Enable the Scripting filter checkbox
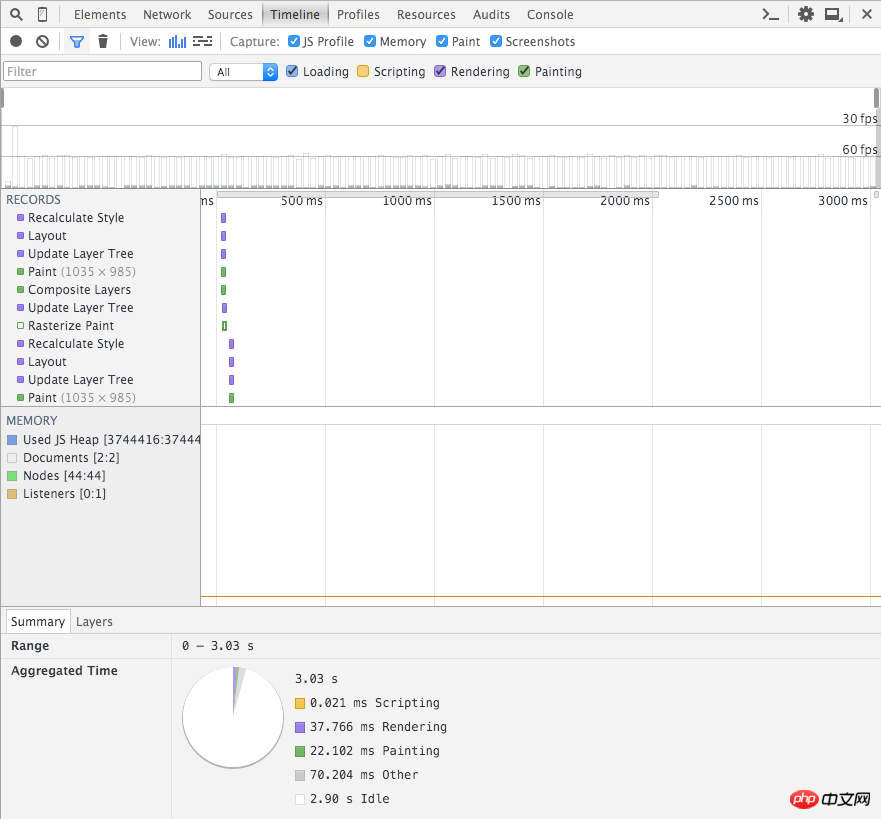This screenshot has width=881, height=819. [363, 72]
